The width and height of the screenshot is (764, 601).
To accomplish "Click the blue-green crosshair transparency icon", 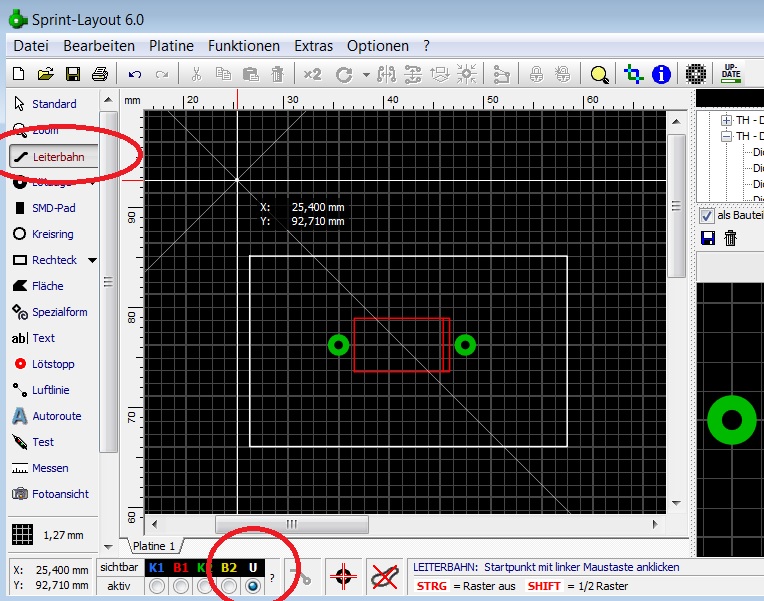I will point(633,74).
